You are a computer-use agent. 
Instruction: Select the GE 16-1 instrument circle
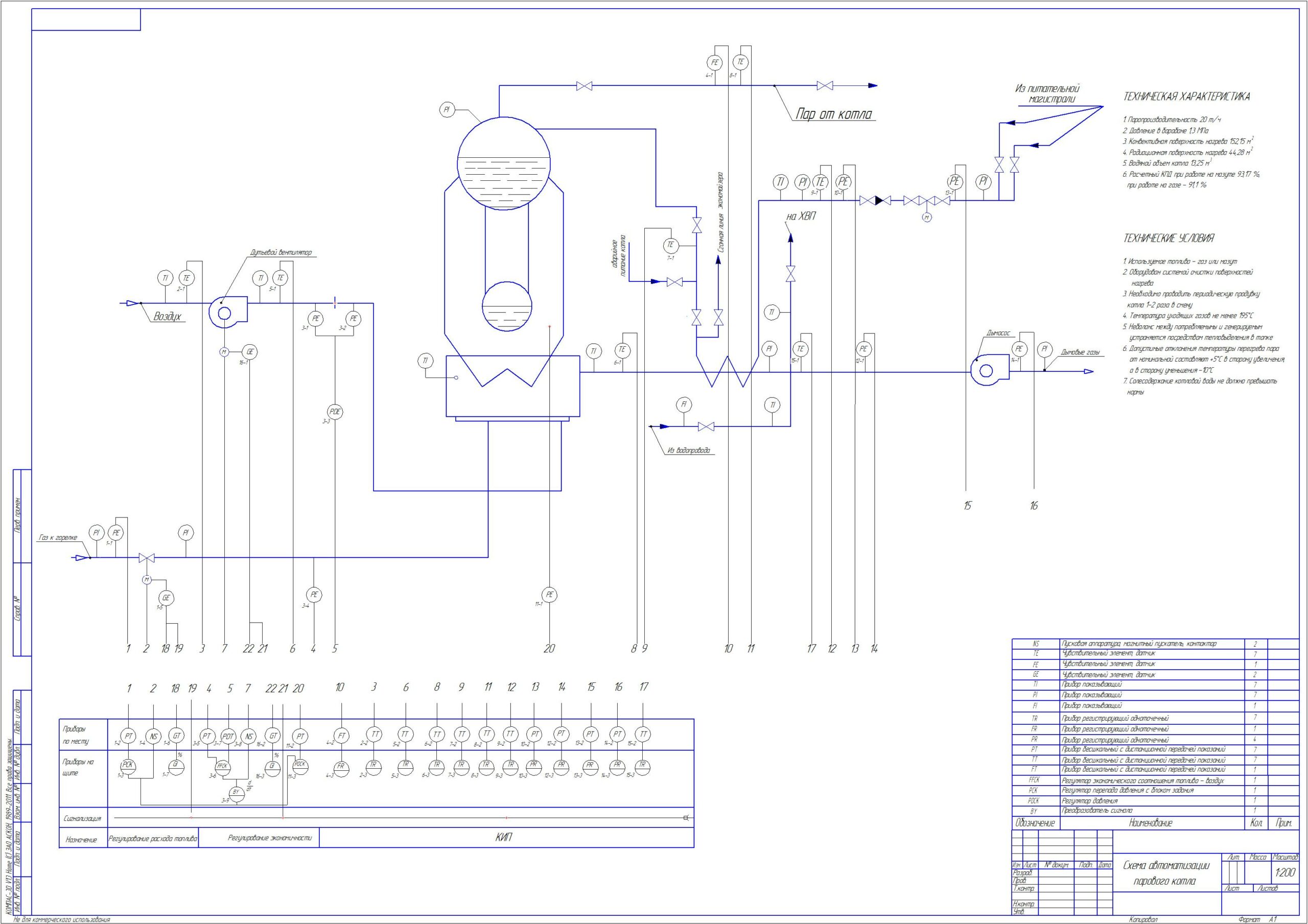click(x=249, y=352)
